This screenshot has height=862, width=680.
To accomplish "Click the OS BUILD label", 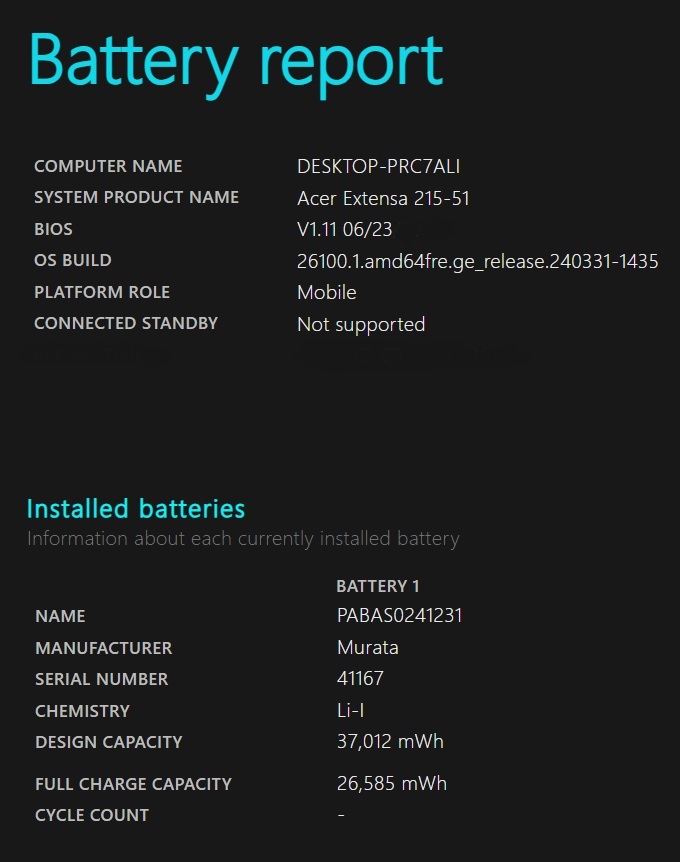I will coord(73,260).
